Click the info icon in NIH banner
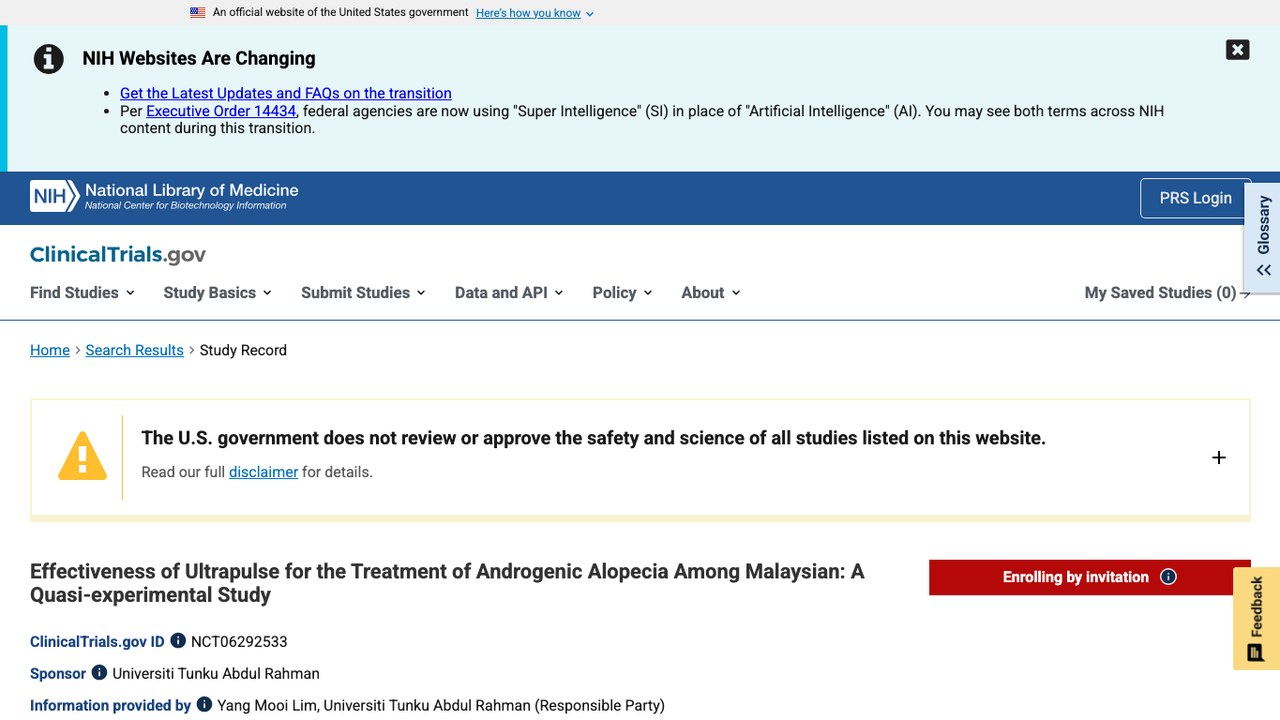This screenshot has width=1280, height=720. tap(49, 59)
